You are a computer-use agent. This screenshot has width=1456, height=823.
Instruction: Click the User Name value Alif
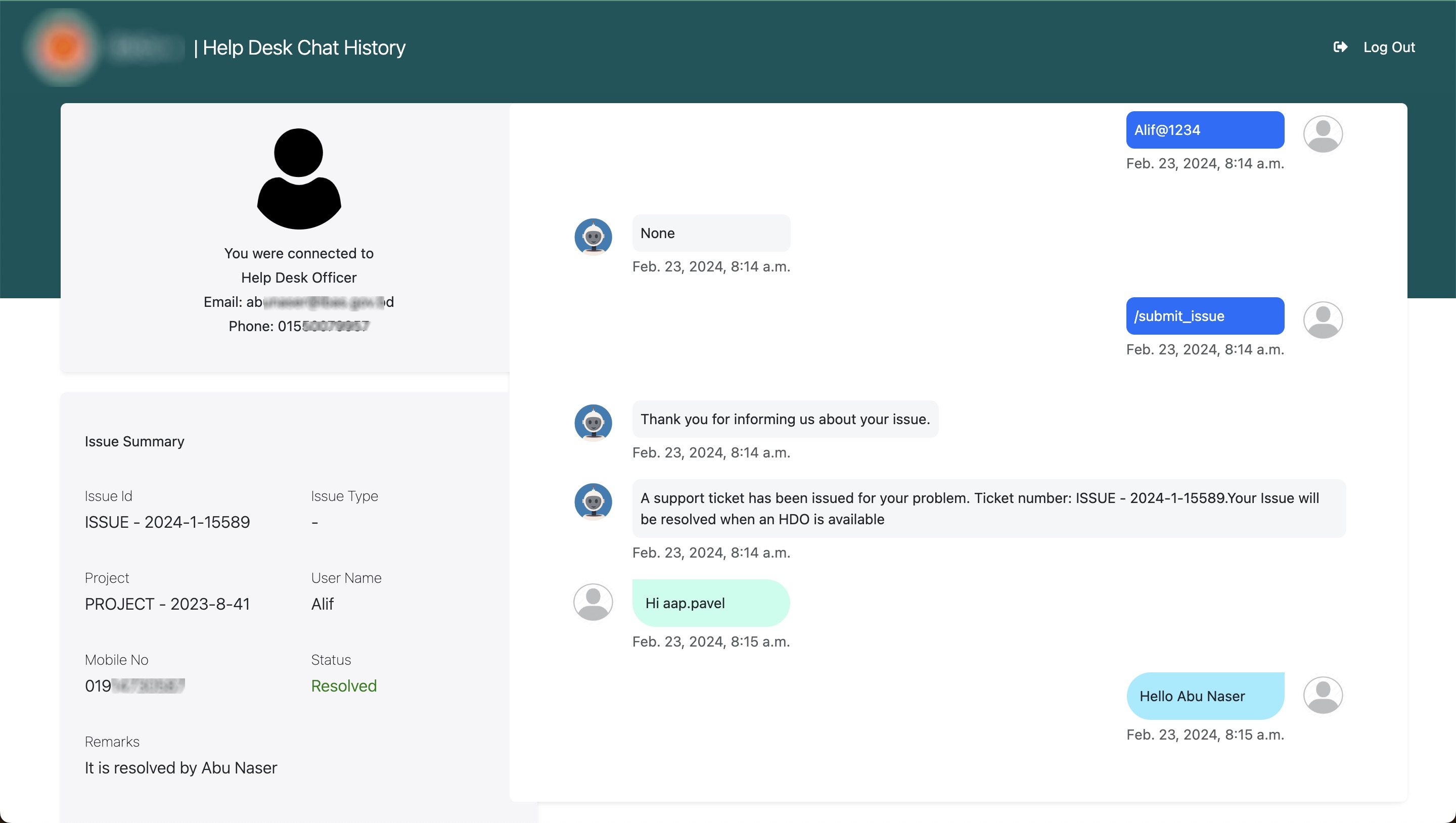(322, 604)
